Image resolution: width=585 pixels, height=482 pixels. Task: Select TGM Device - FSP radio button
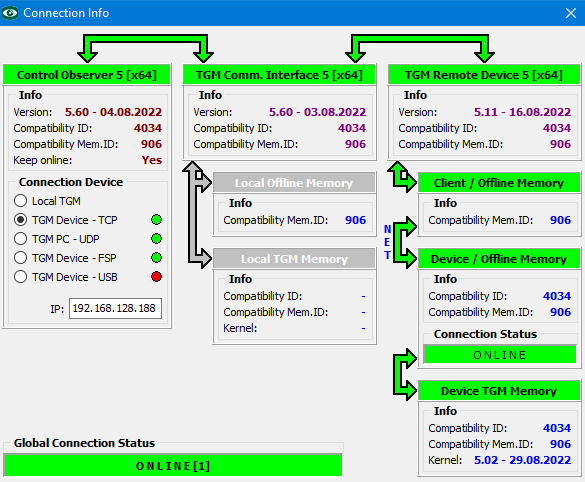point(20,258)
